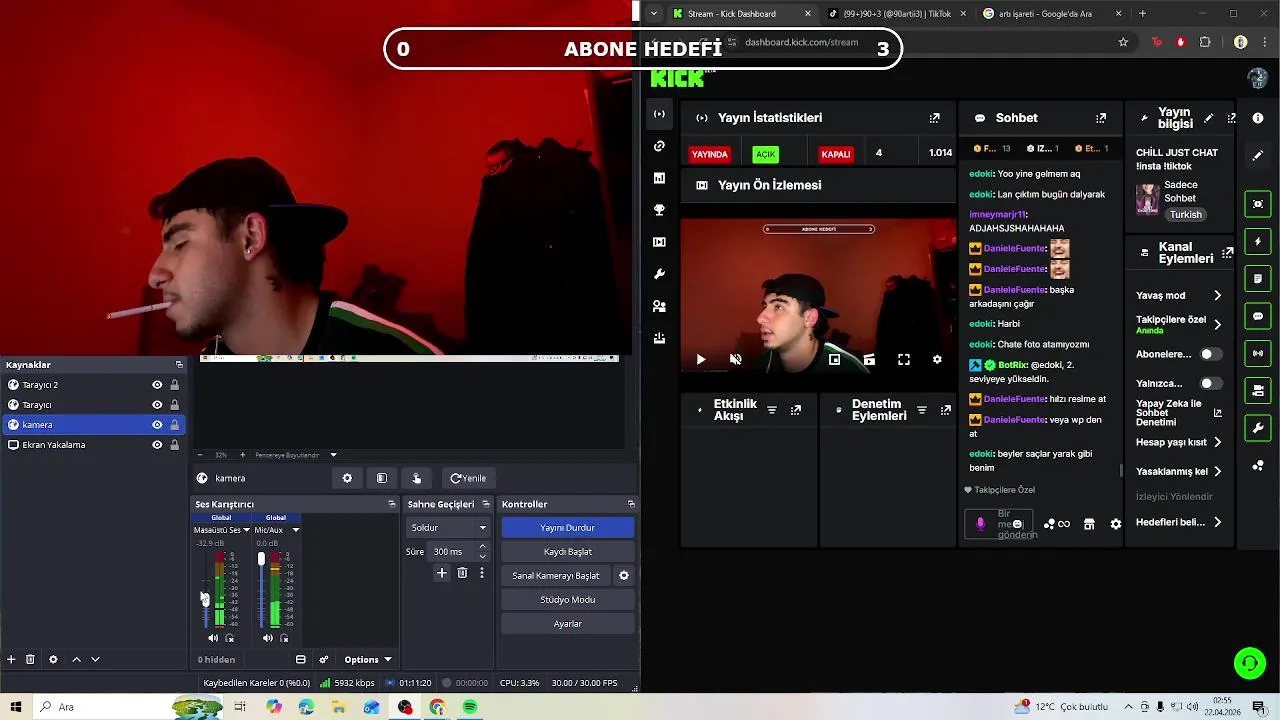Mute the Mic/Aux speaker icon

coord(268,638)
